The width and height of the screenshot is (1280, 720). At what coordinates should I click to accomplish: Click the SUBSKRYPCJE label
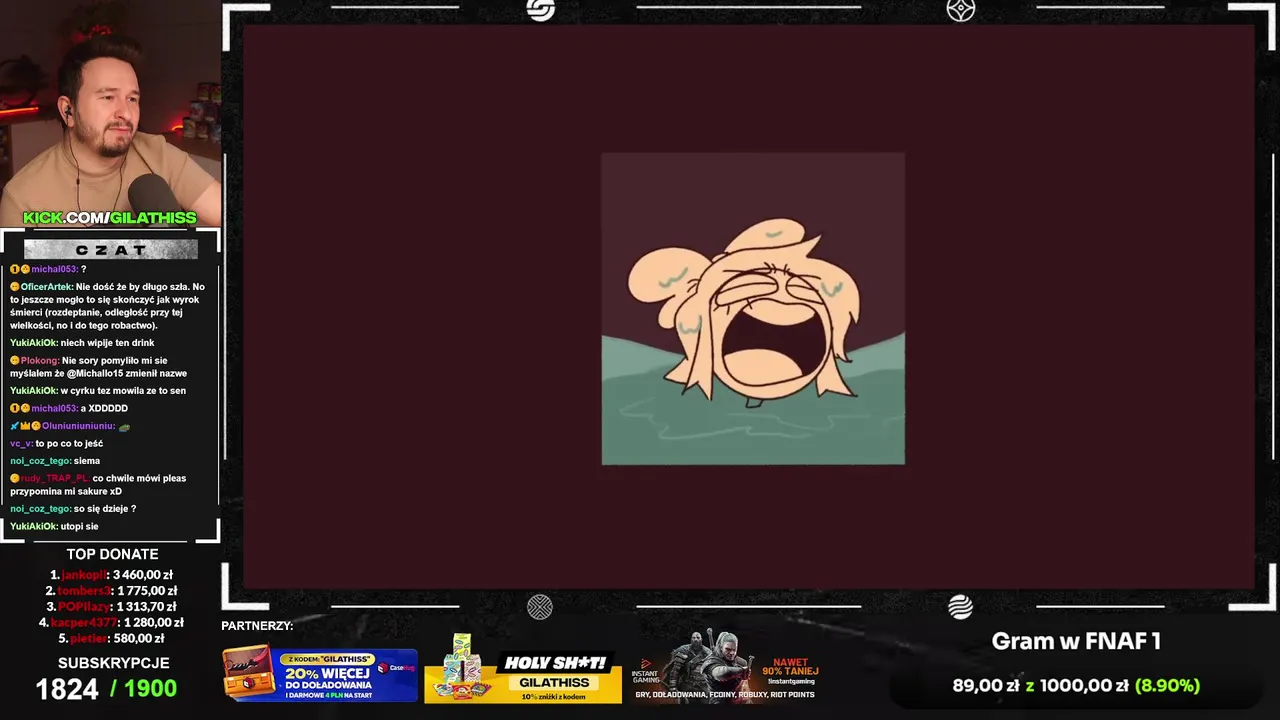click(113, 663)
